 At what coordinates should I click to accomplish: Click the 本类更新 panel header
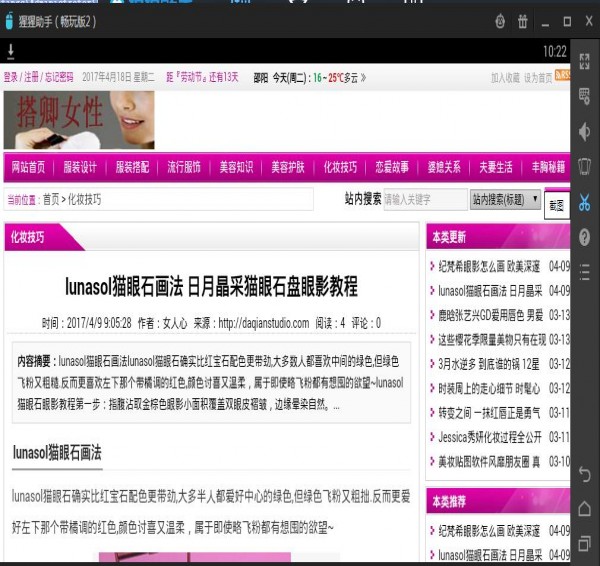pos(498,237)
